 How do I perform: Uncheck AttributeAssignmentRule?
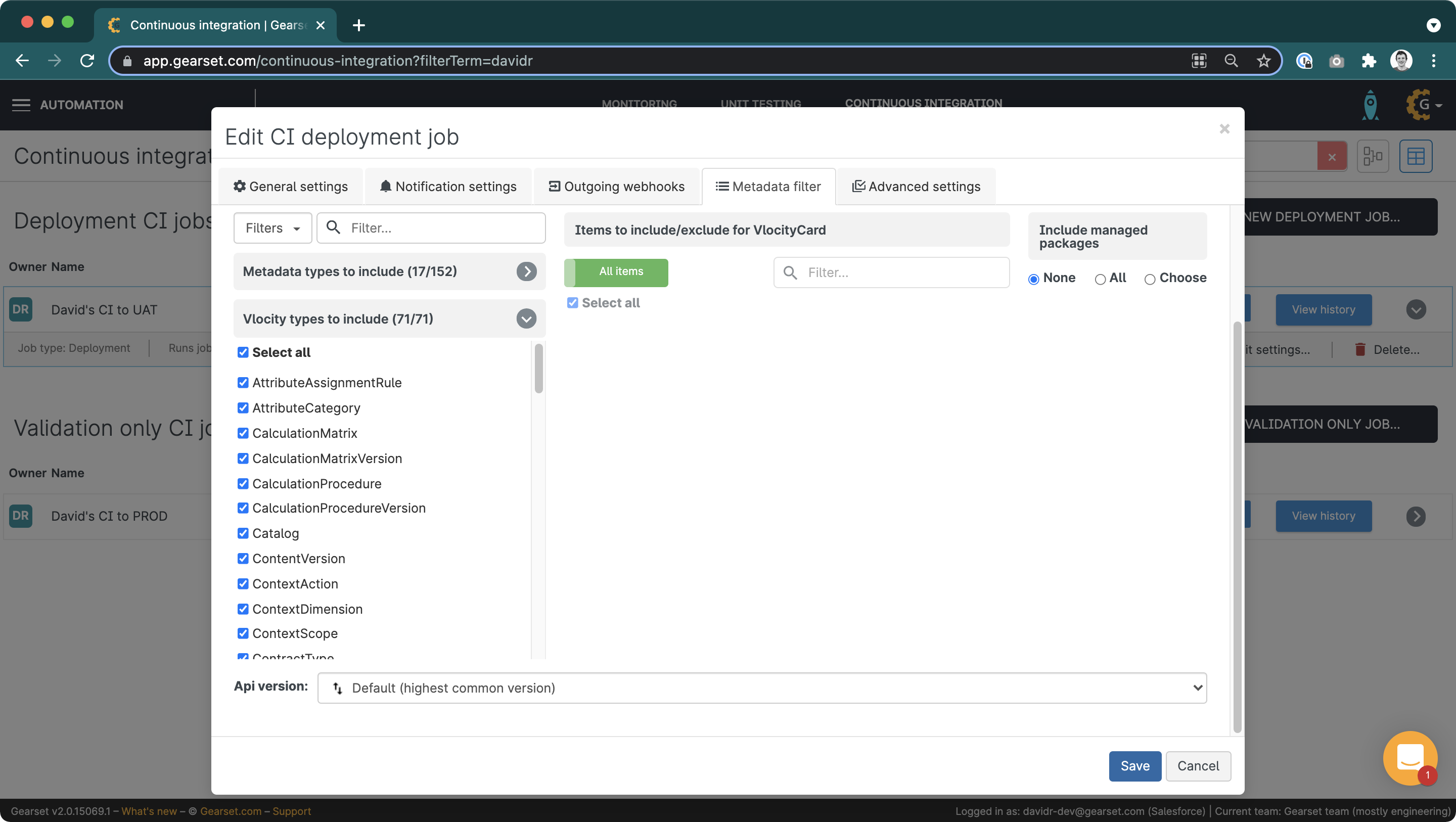(243, 383)
